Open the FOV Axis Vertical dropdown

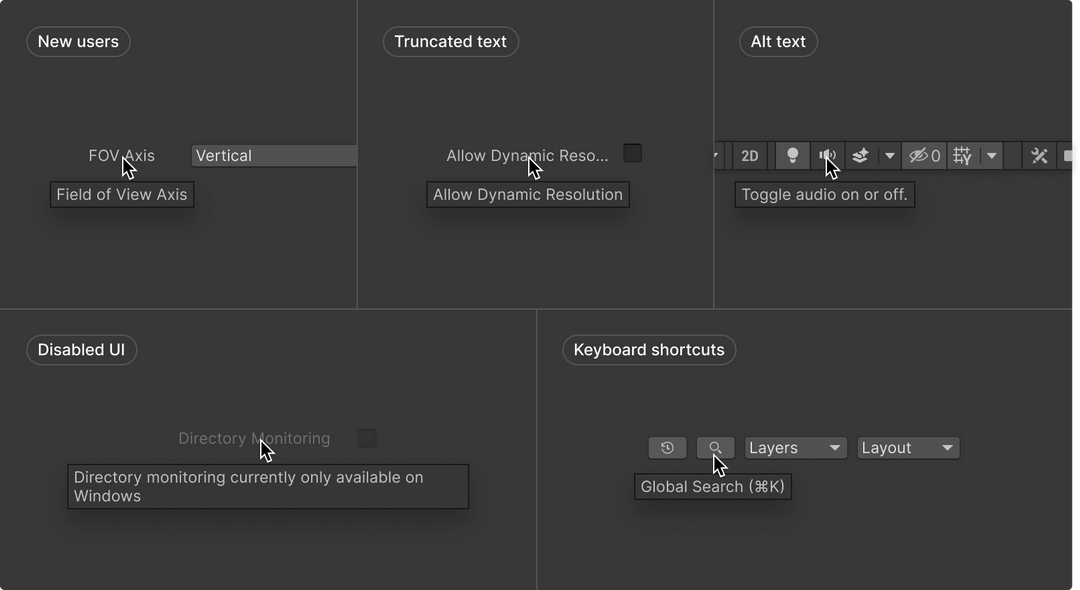(x=274, y=155)
